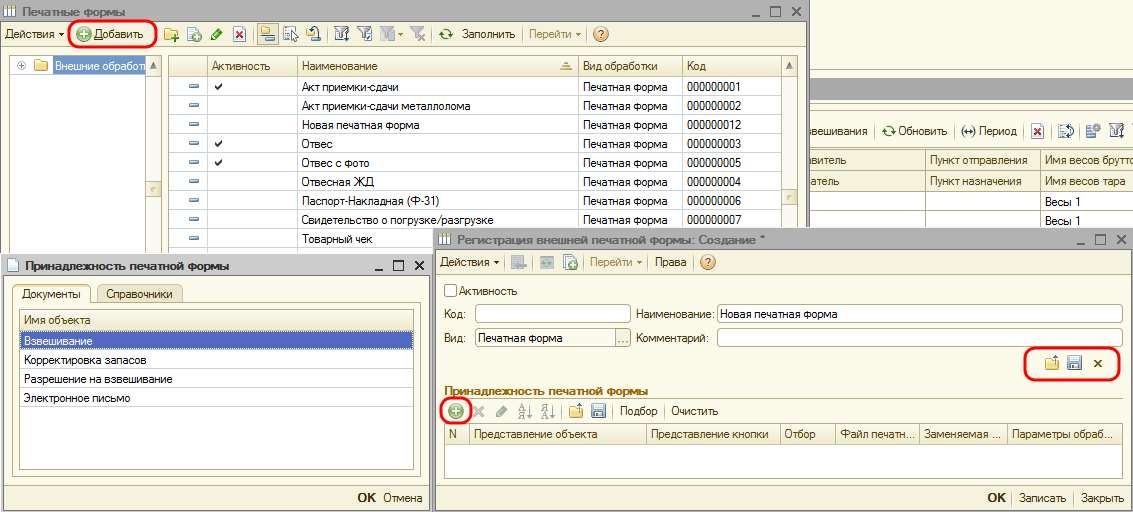The width and height of the screenshot is (1133, 512).
Task: Click the Наименование input field
Action: tap(919, 314)
